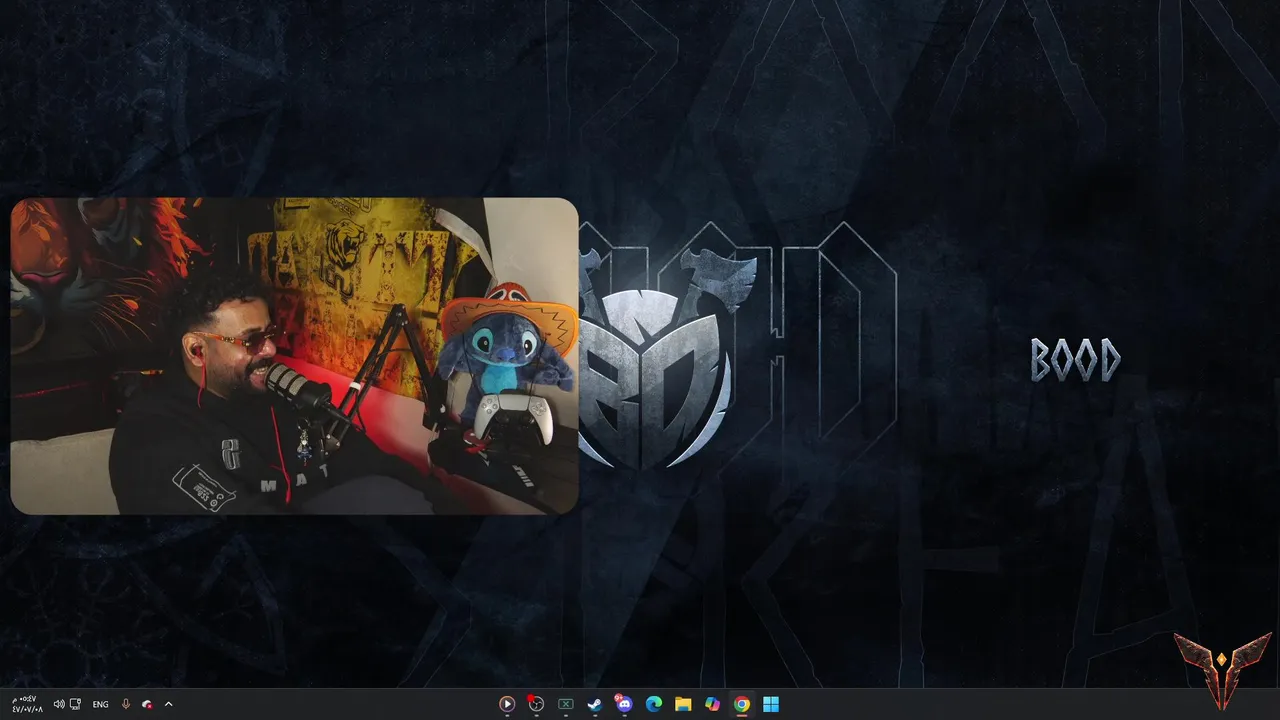Viewport: 1280px width, 720px height.
Task: Open Discord from the taskbar
Action: (x=624, y=704)
